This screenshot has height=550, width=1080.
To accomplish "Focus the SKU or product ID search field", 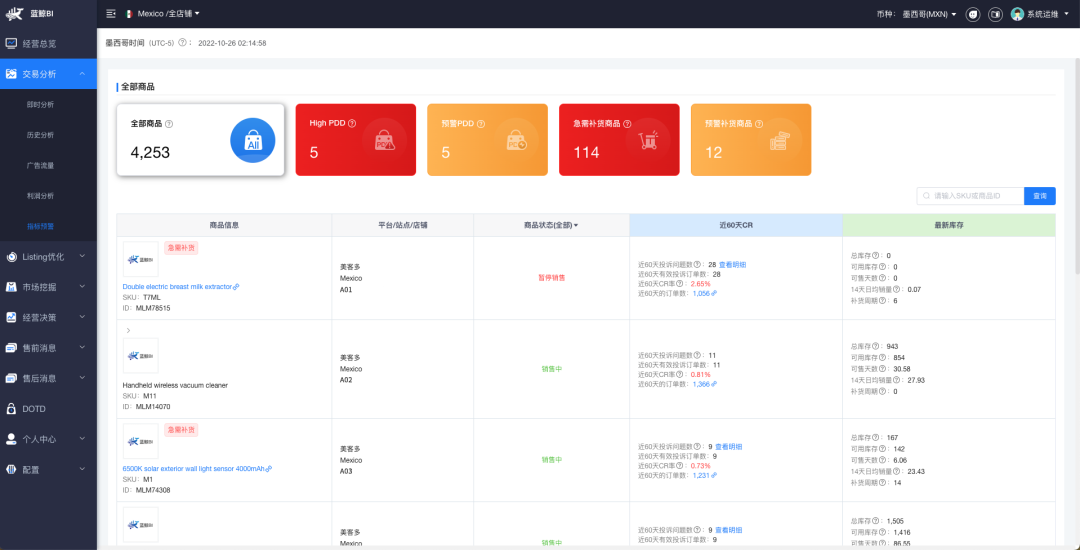I will click(970, 196).
